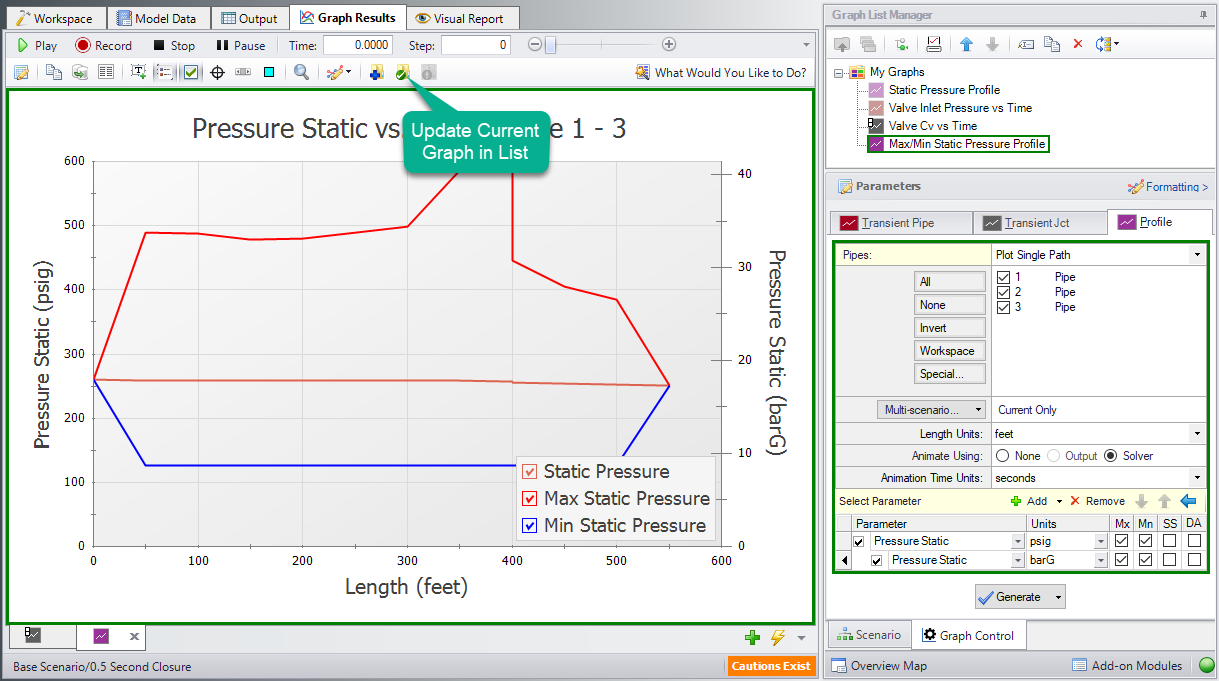This screenshot has width=1219, height=681.
Task: Click the slider minus button
Action: pyautogui.click(x=535, y=45)
